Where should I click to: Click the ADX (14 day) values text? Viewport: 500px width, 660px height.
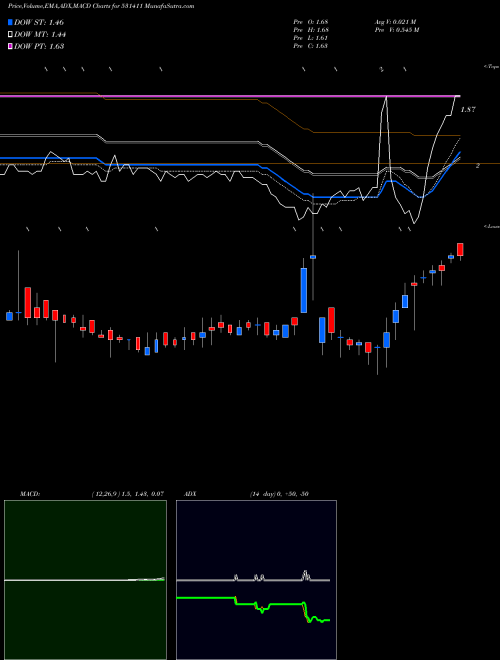(x=279, y=494)
